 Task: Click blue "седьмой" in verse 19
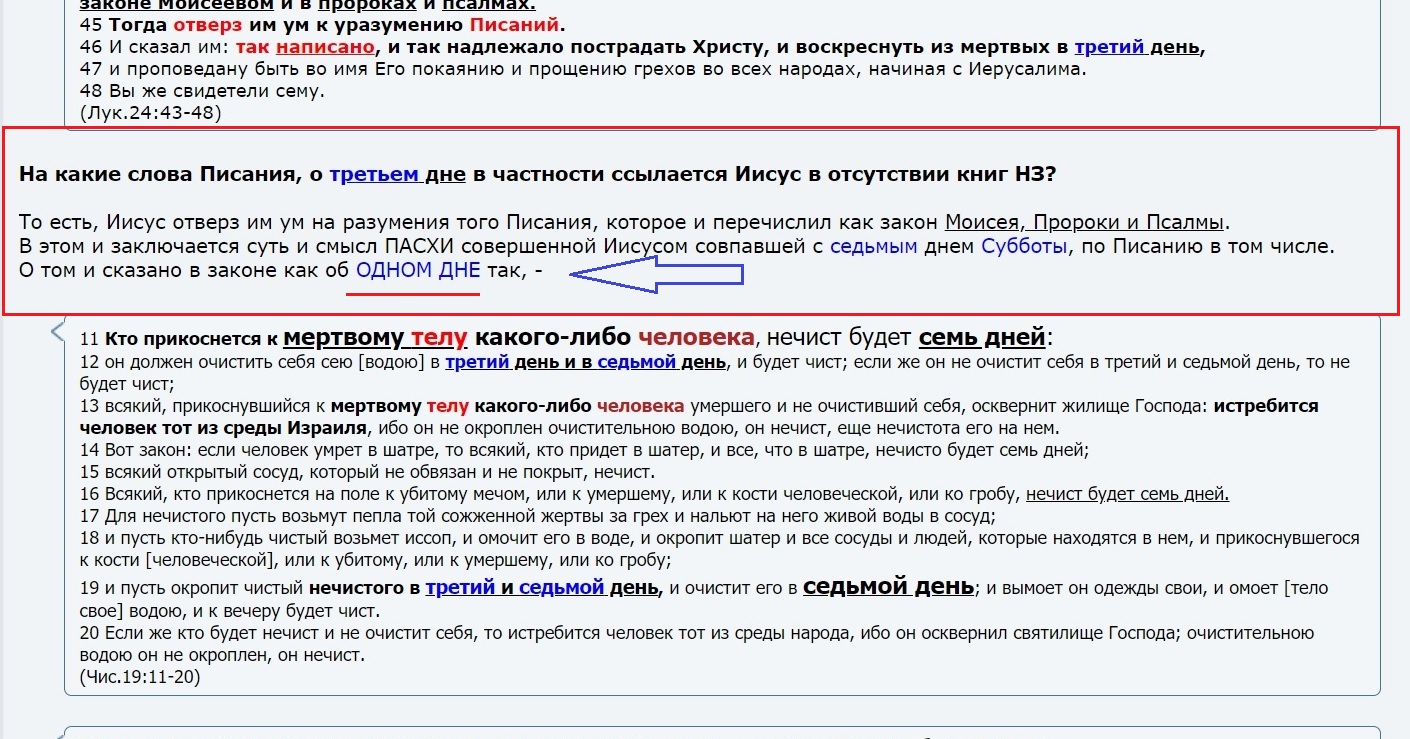click(x=562, y=588)
